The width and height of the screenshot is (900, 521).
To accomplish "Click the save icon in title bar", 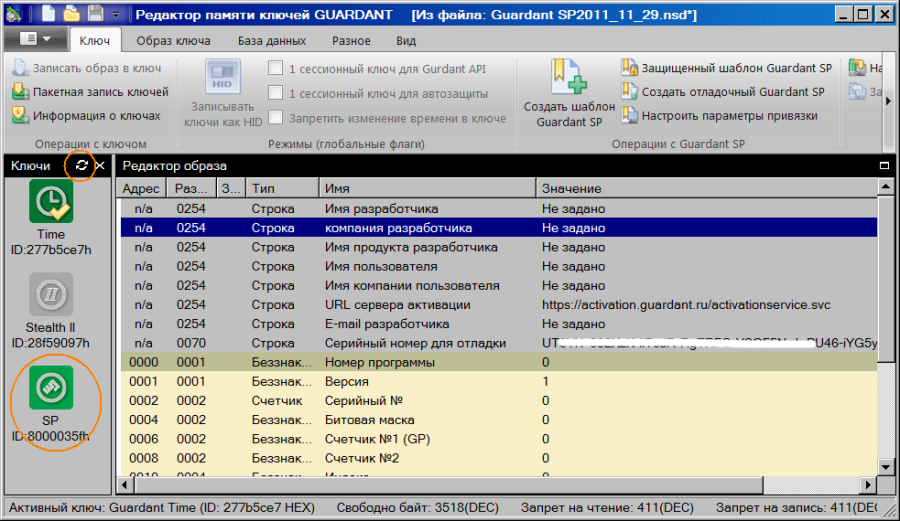I will 95,14.
